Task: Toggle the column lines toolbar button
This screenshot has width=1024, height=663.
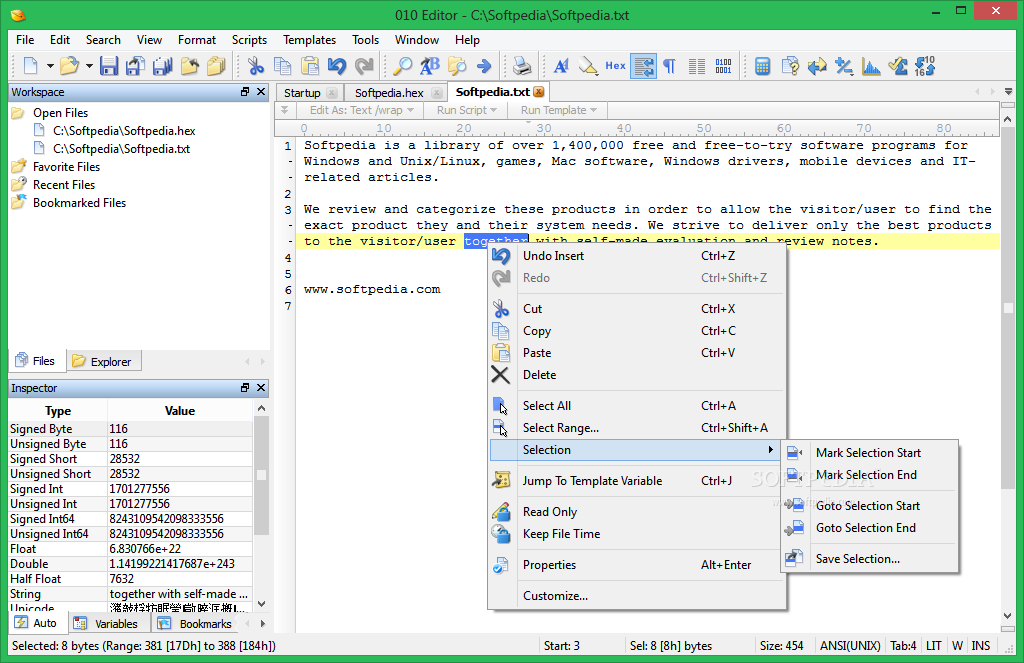Action: (697, 66)
